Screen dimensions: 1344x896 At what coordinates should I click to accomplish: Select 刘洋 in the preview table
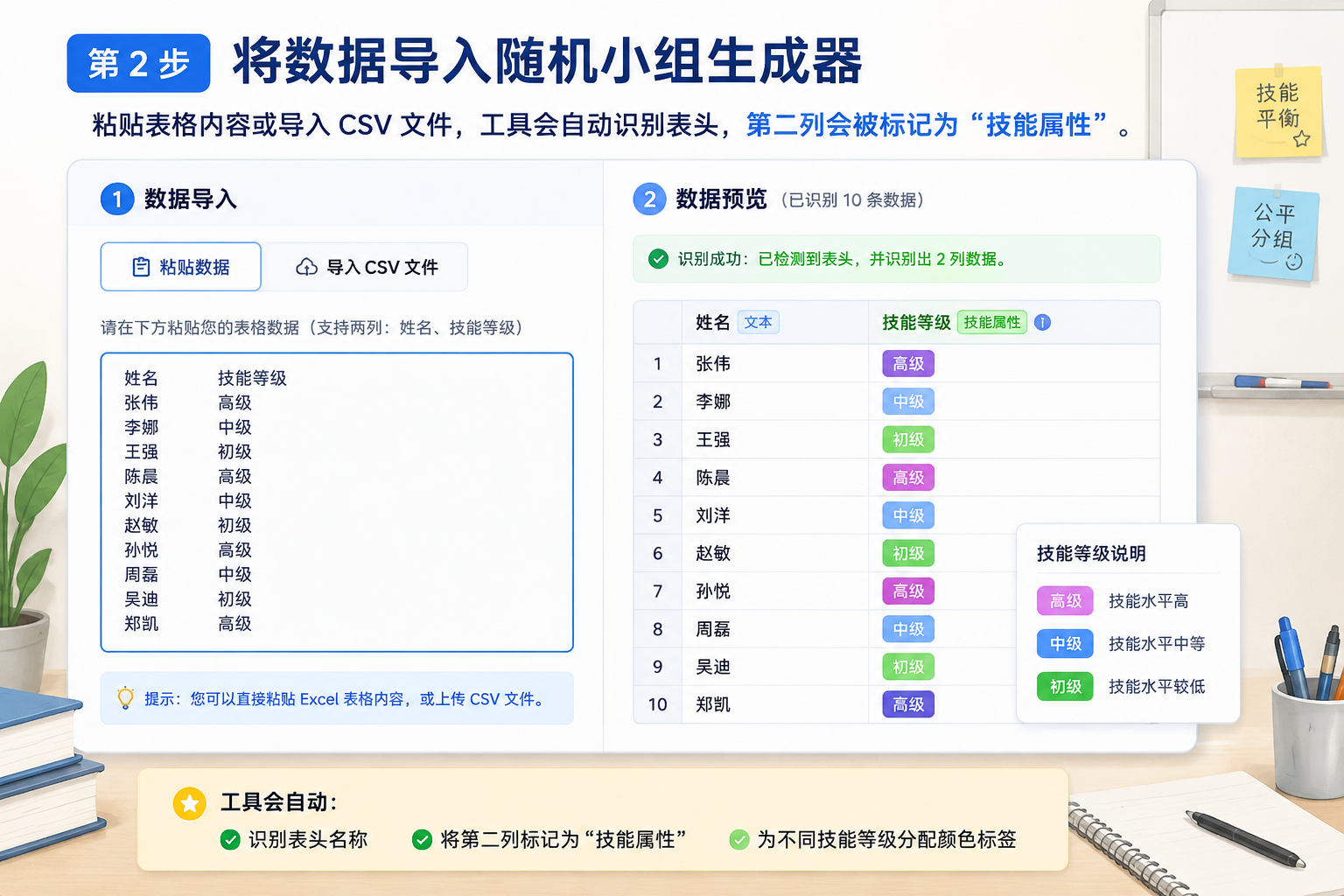click(713, 515)
